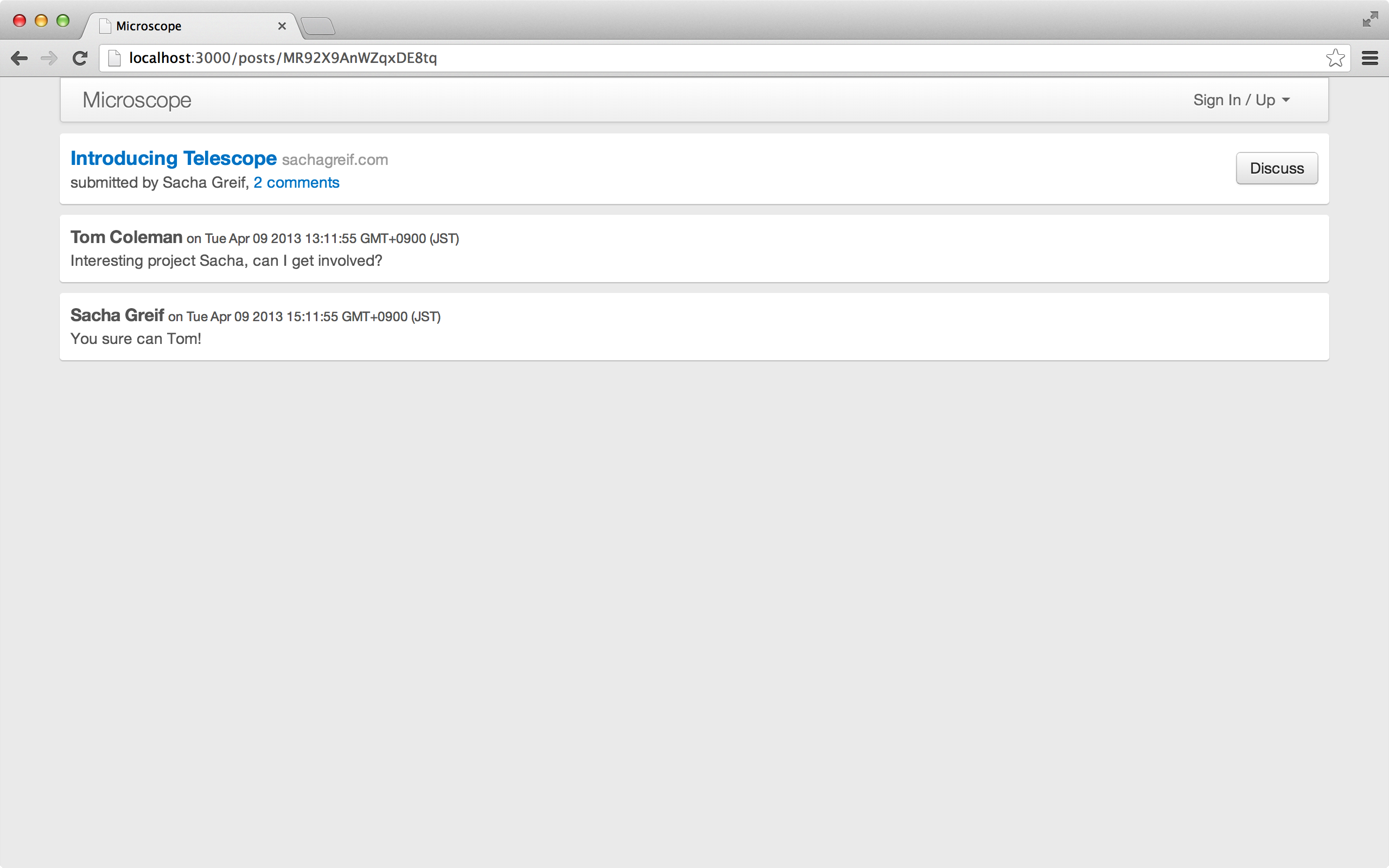Screen dimensions: 1389x868
Task: Click the sachagreif.com domain text
Action: (335, 159)
